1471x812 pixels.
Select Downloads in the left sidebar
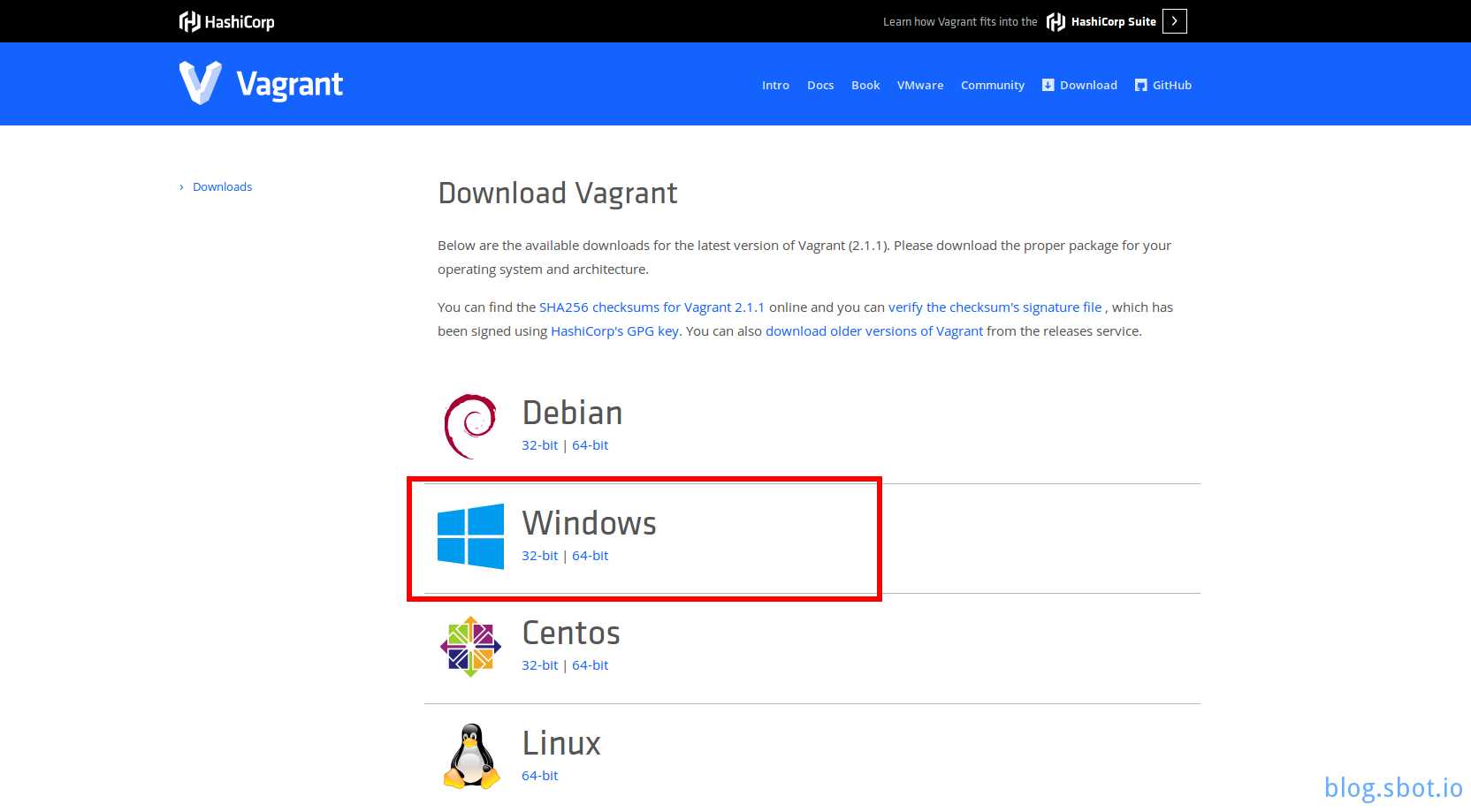coord(222,186)
